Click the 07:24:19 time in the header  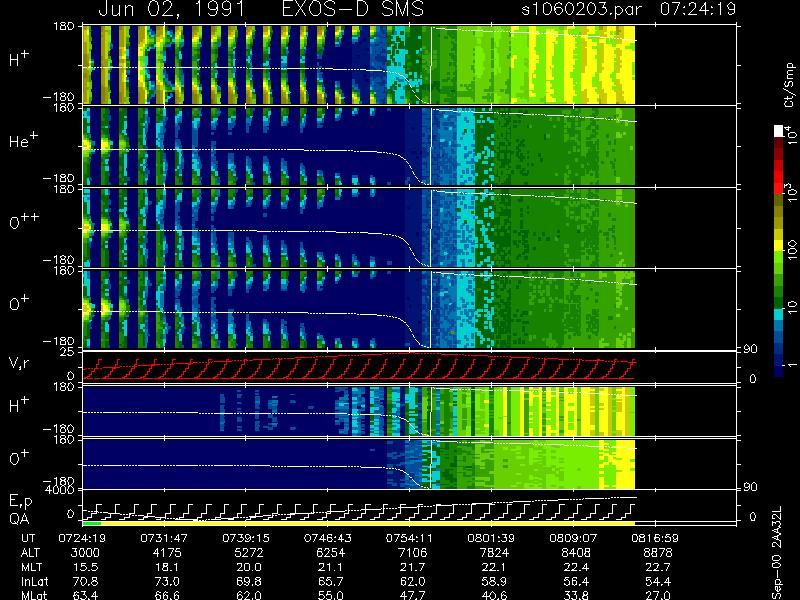(698, 9)
